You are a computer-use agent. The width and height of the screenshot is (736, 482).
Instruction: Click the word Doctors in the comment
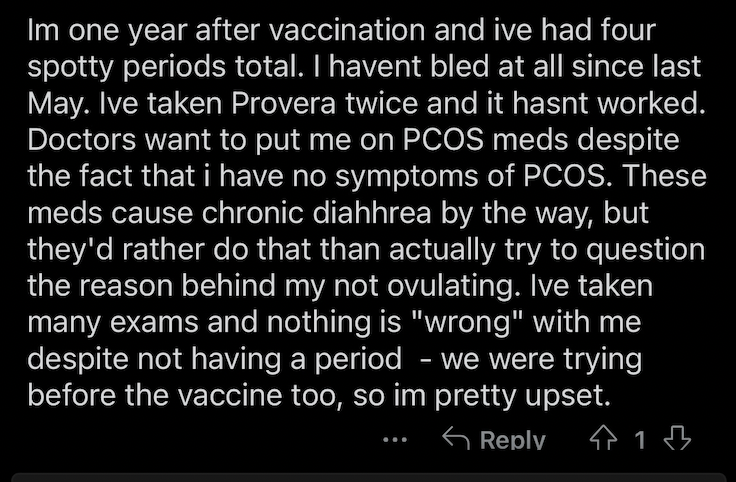click(82, 140)
